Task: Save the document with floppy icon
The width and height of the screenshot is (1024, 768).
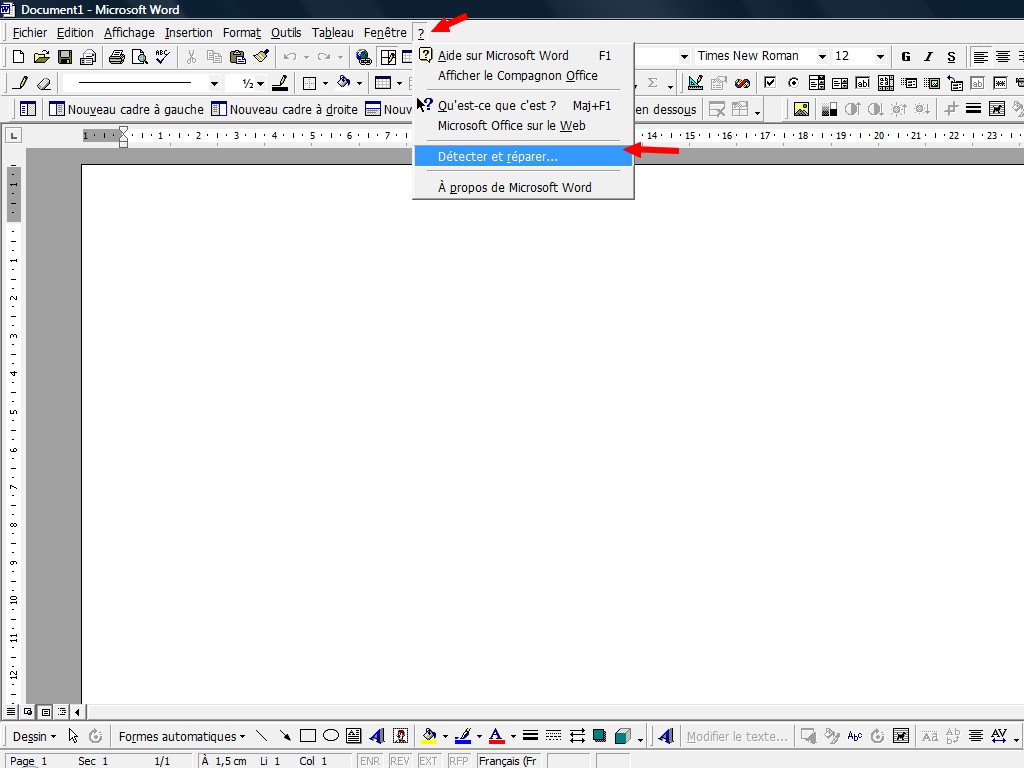Action: 65,57
